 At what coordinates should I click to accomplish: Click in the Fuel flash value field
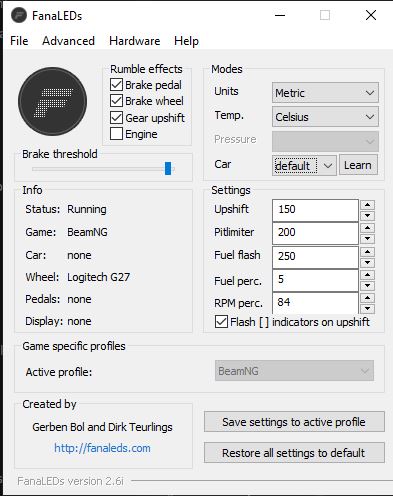315,257
